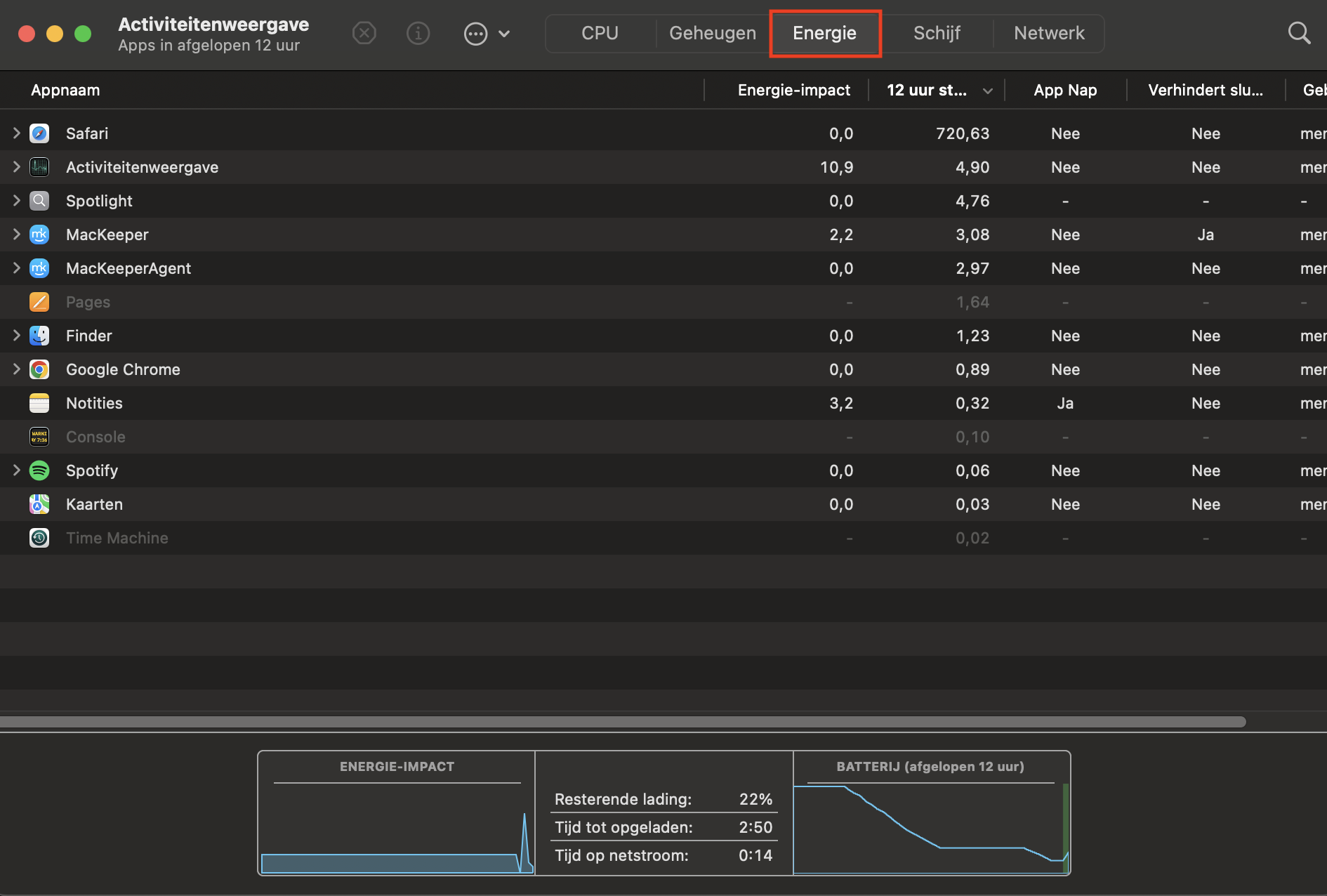1327x896 pixels.
Task: Sort by App Nap column header
Action: point(1065,90)
